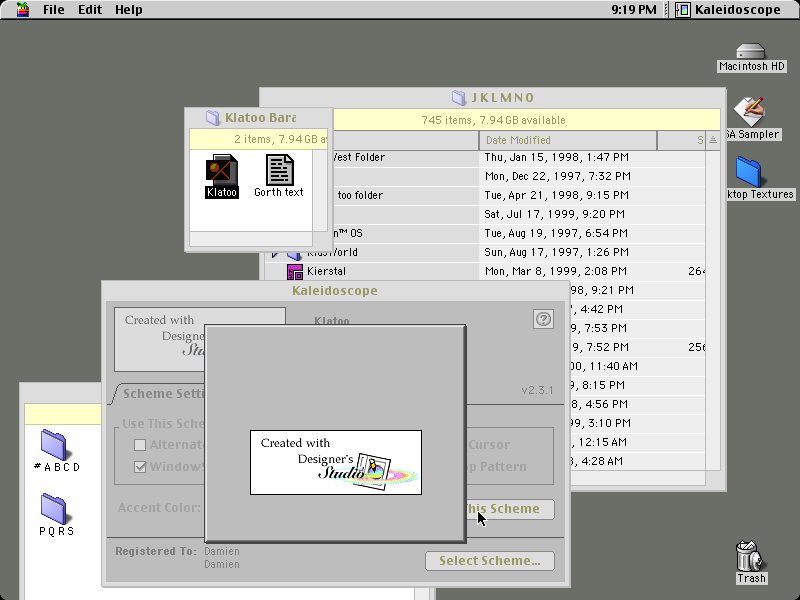Screen dimensions: 800x600
Task: Click the 2 items status text in Klatoo window
Action: (281, 139)
